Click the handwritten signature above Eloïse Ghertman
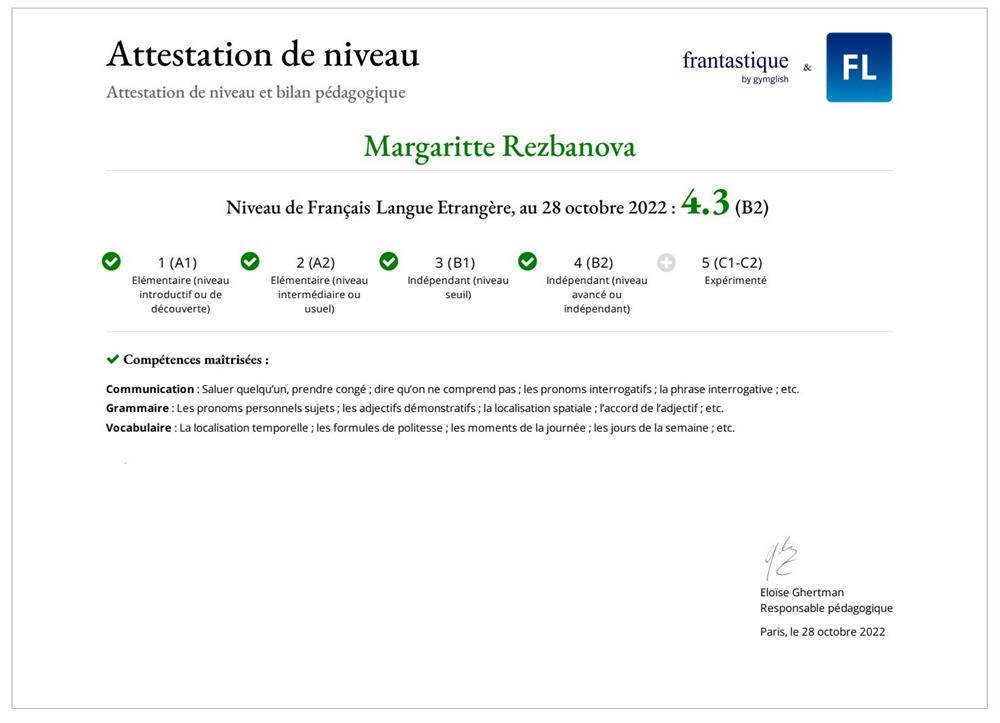Image resolution: width=1000 pixels, height=723 pixels. click(781, 559)
